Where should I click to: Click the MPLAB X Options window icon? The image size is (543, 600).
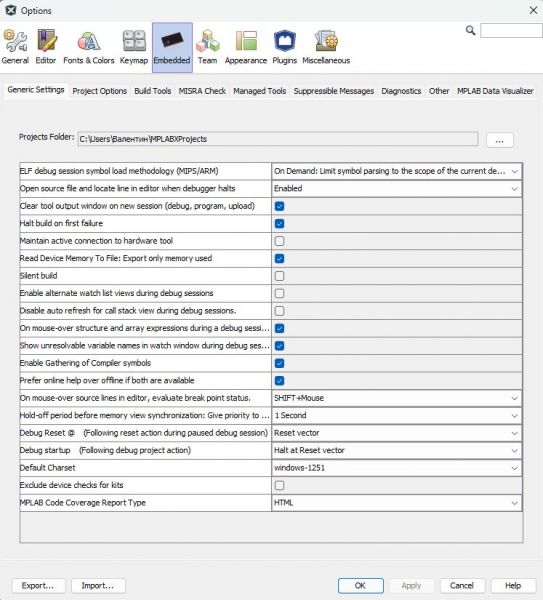[11, 10]
